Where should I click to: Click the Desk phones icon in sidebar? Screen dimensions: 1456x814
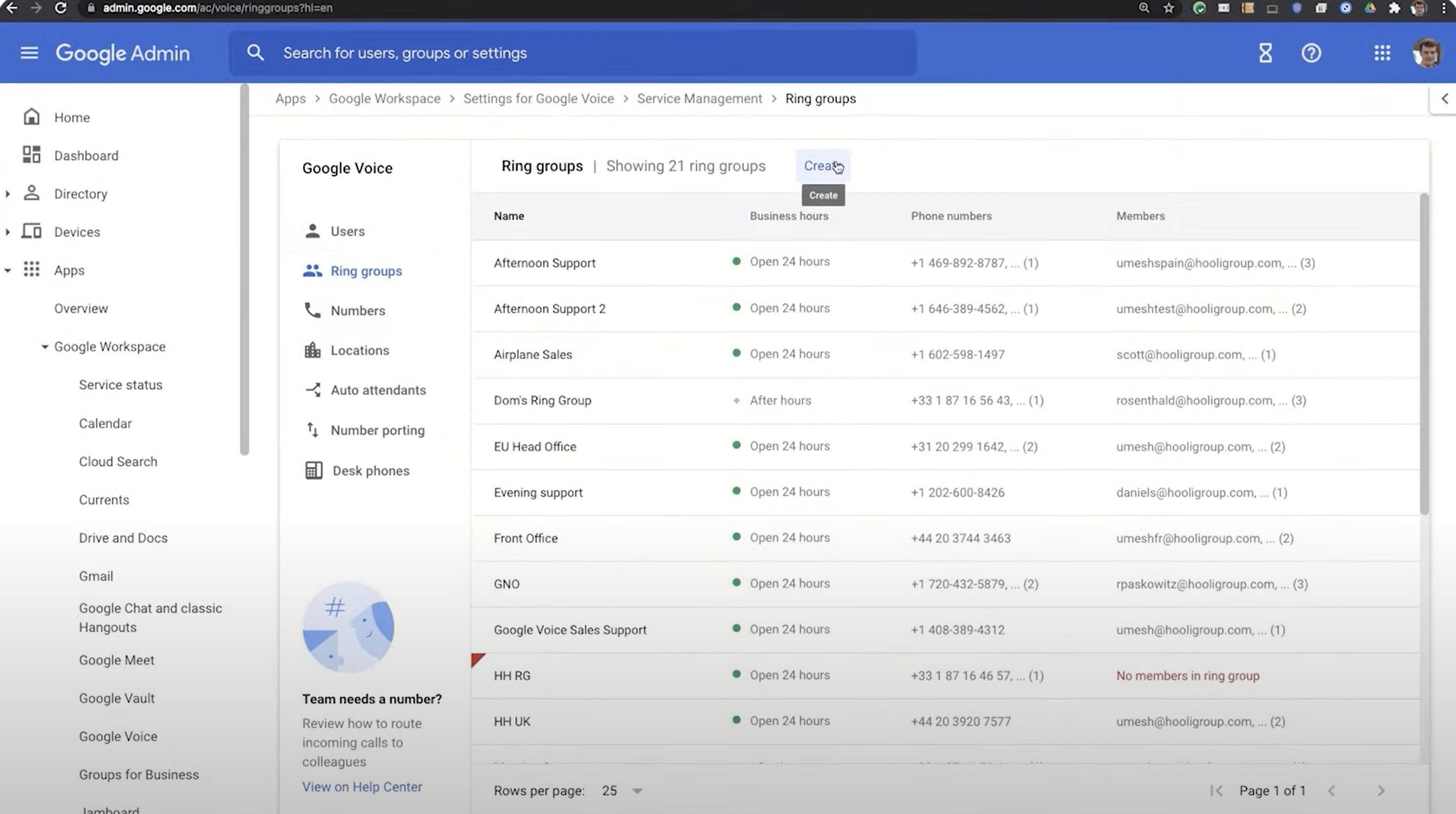[x=312, y=470]
